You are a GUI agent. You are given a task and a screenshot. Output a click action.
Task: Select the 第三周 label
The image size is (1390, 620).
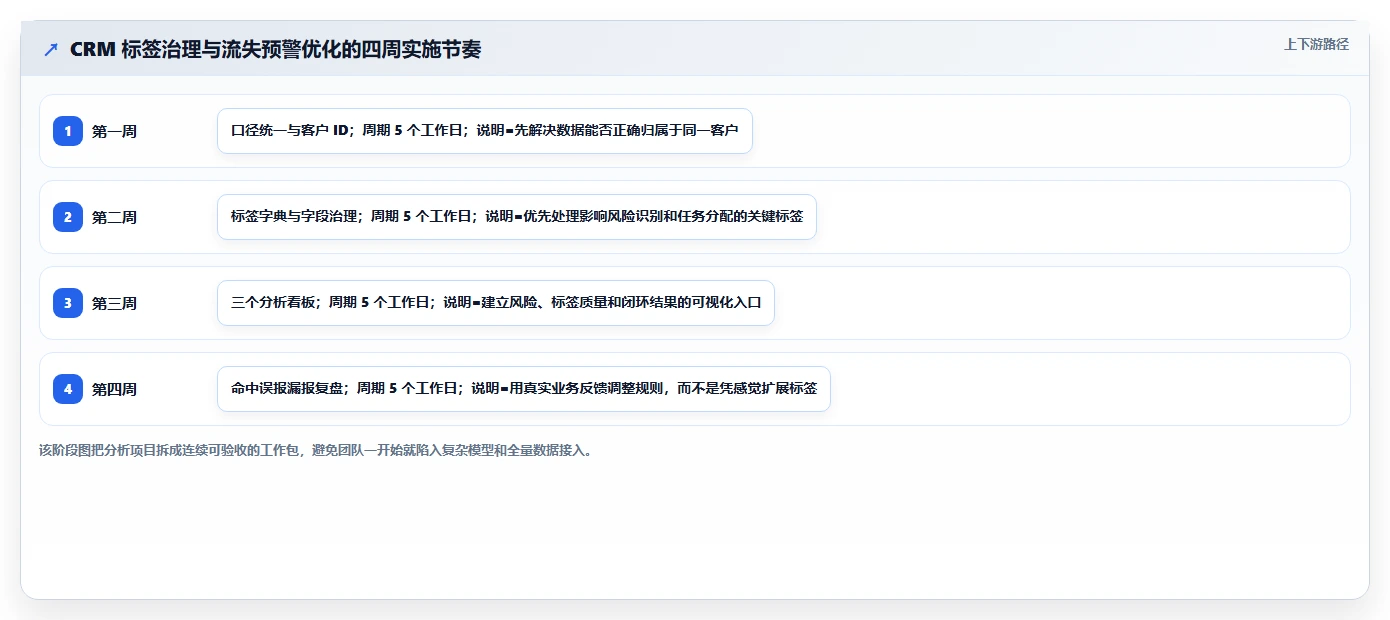pyautogui.click(x=114, y=303)
